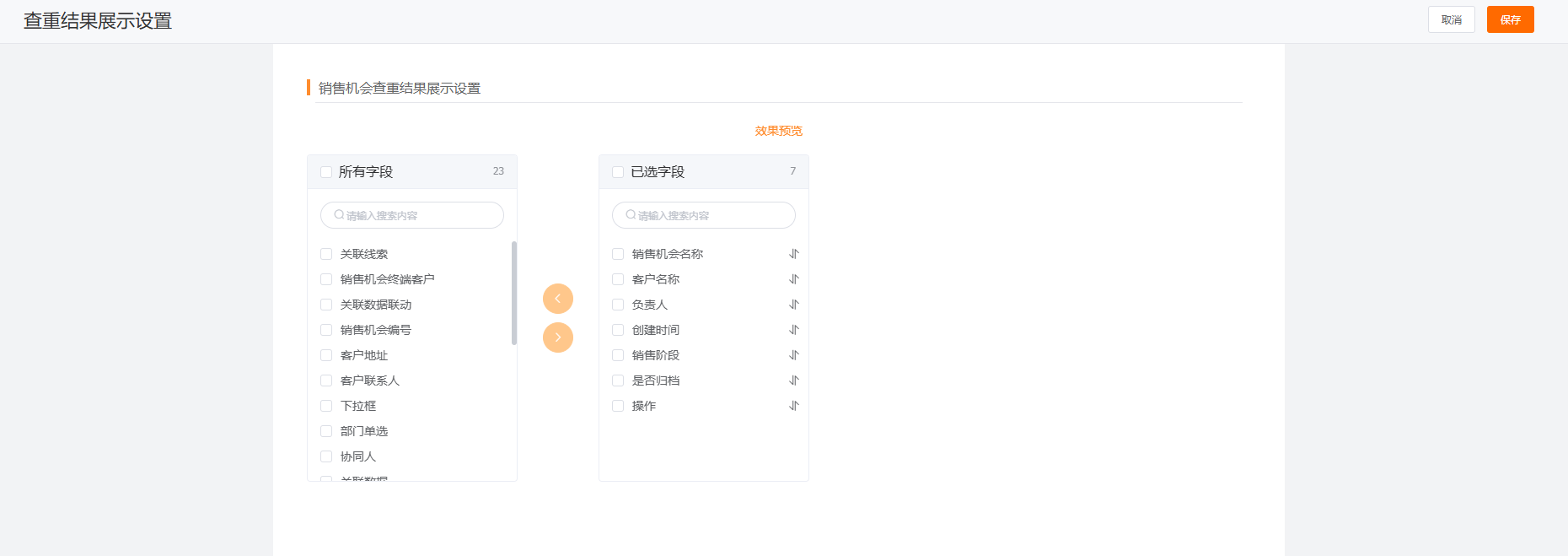Click the sort icon beside 操作
Viewport: 1568px width, 556px height.
(793, 406)
